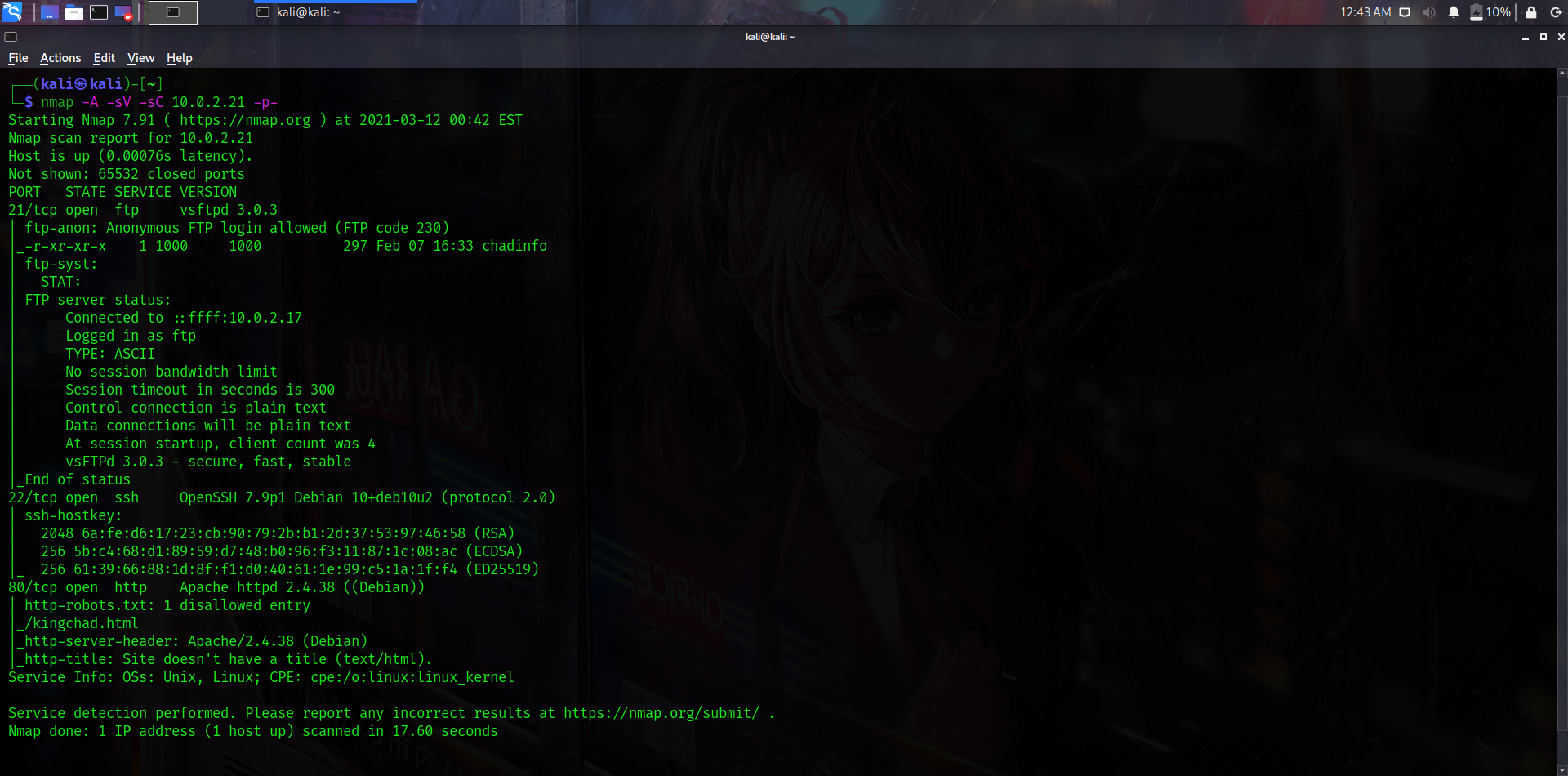This screenshot has height=776, width=1568.
Task: Click the 'OpenSSH 7.9p1' version text
Action: (233, 497)
